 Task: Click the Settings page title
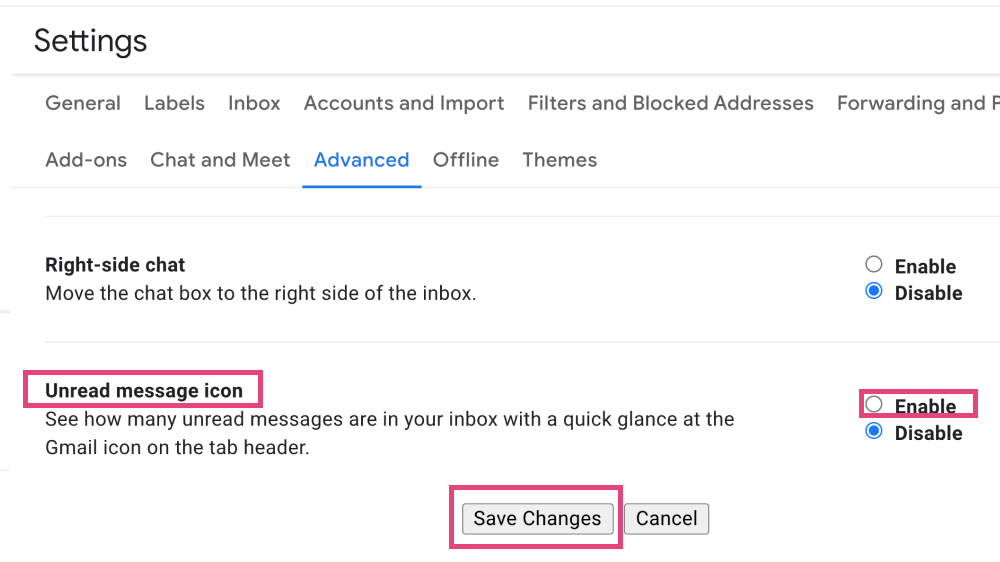pos(91,41)
